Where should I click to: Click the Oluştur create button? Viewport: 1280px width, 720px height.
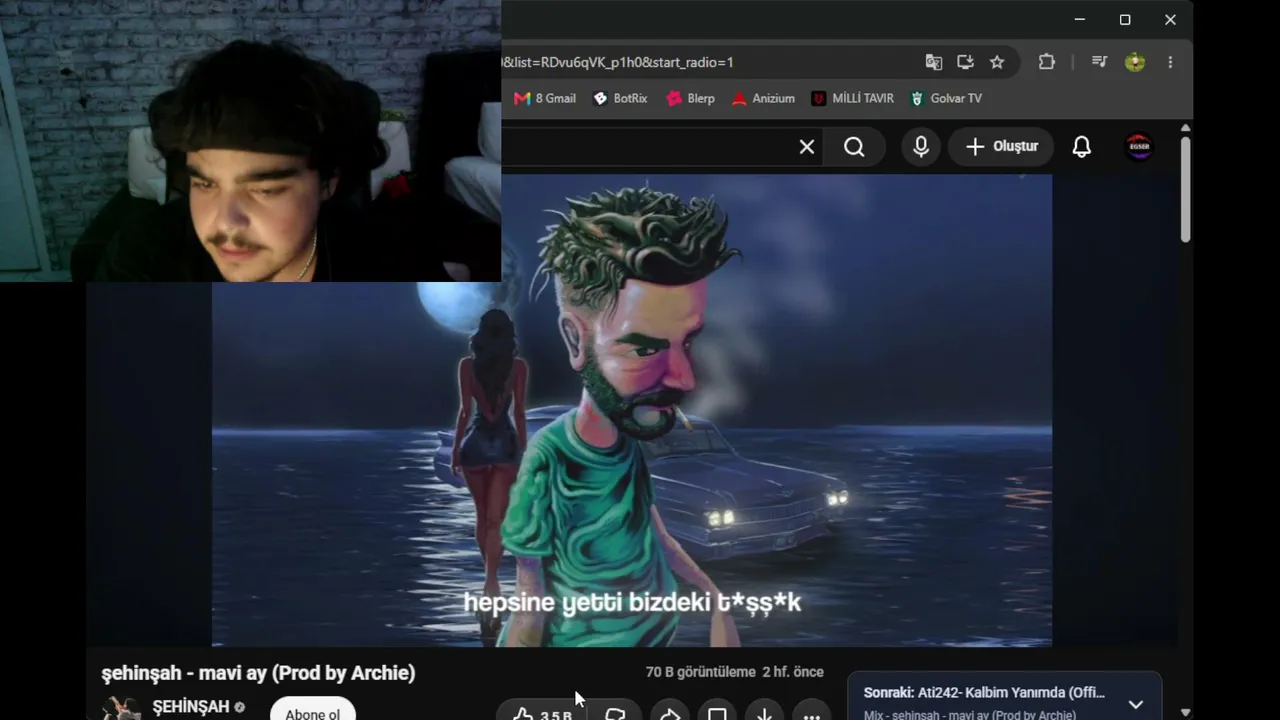1000,147
